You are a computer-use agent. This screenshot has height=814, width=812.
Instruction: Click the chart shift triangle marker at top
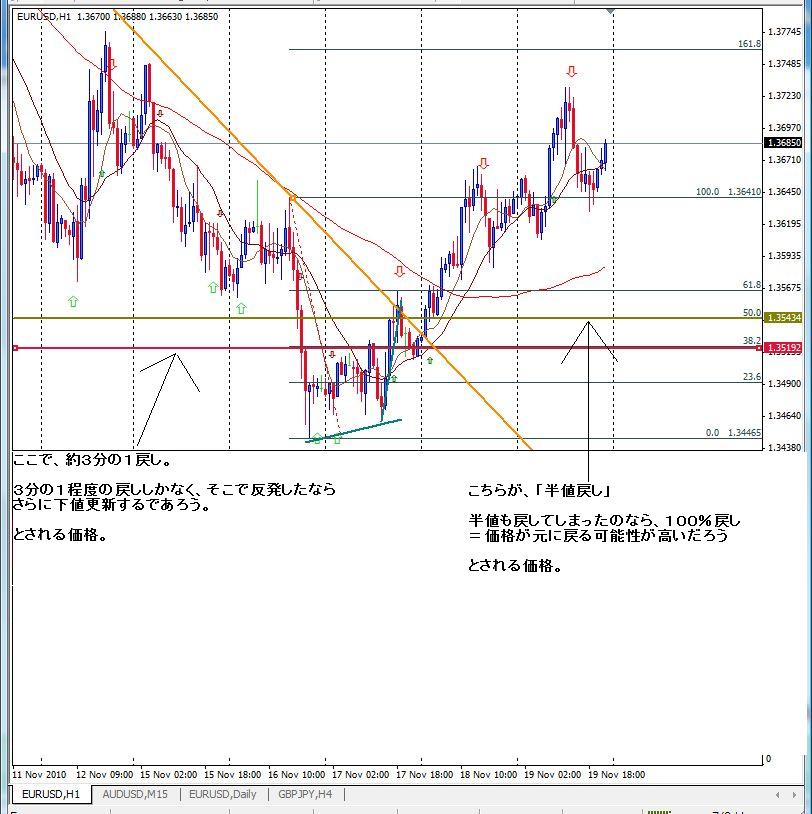click(611, 11)
